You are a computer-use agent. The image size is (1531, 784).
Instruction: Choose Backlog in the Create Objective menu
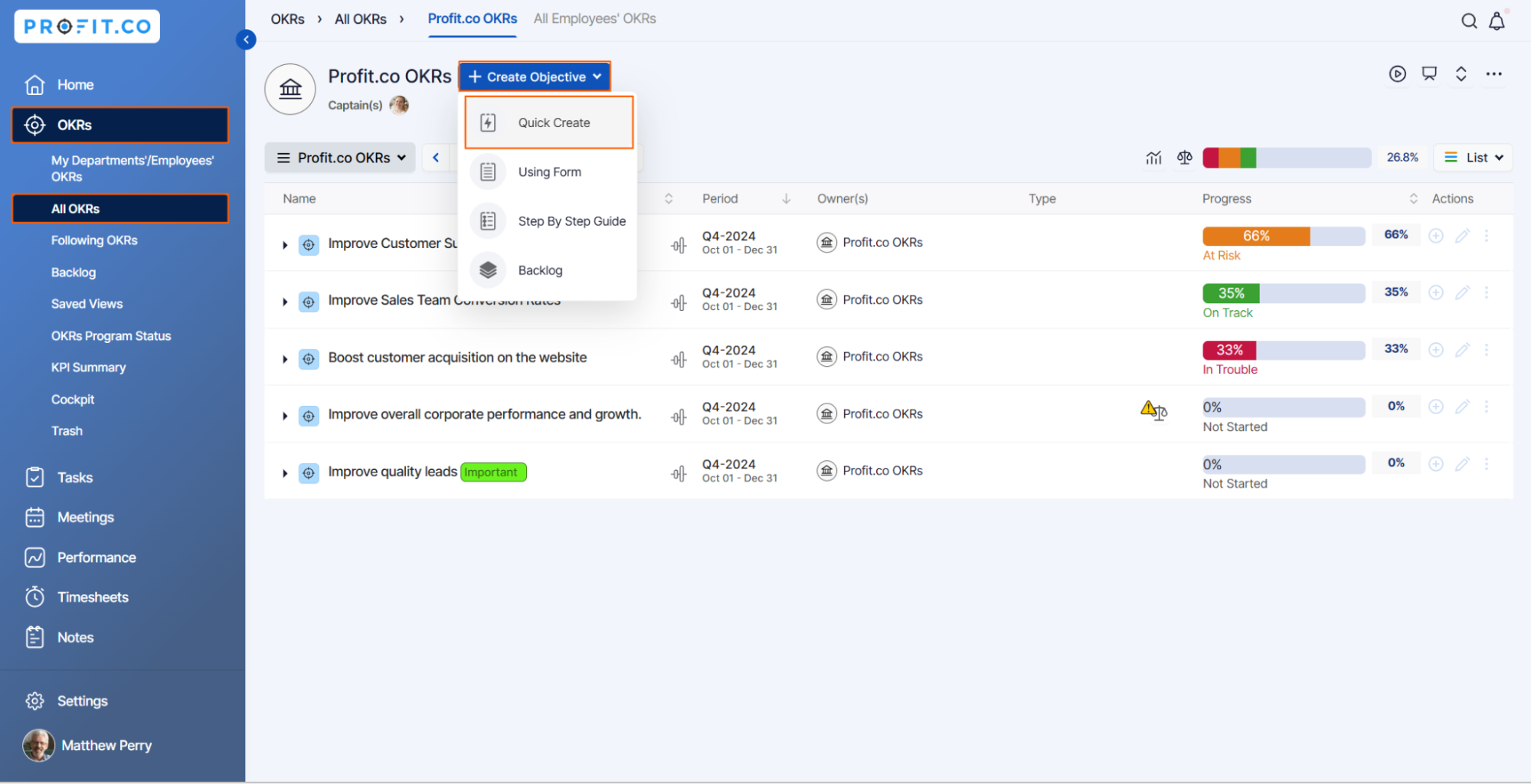pyautogui.click(x=549, y=270)
